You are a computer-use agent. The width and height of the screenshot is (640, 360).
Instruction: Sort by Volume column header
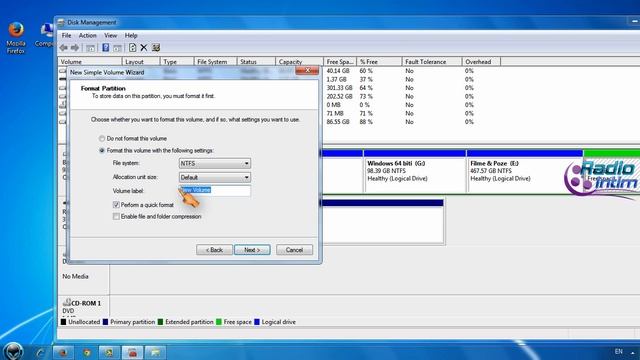pos(90,62)
